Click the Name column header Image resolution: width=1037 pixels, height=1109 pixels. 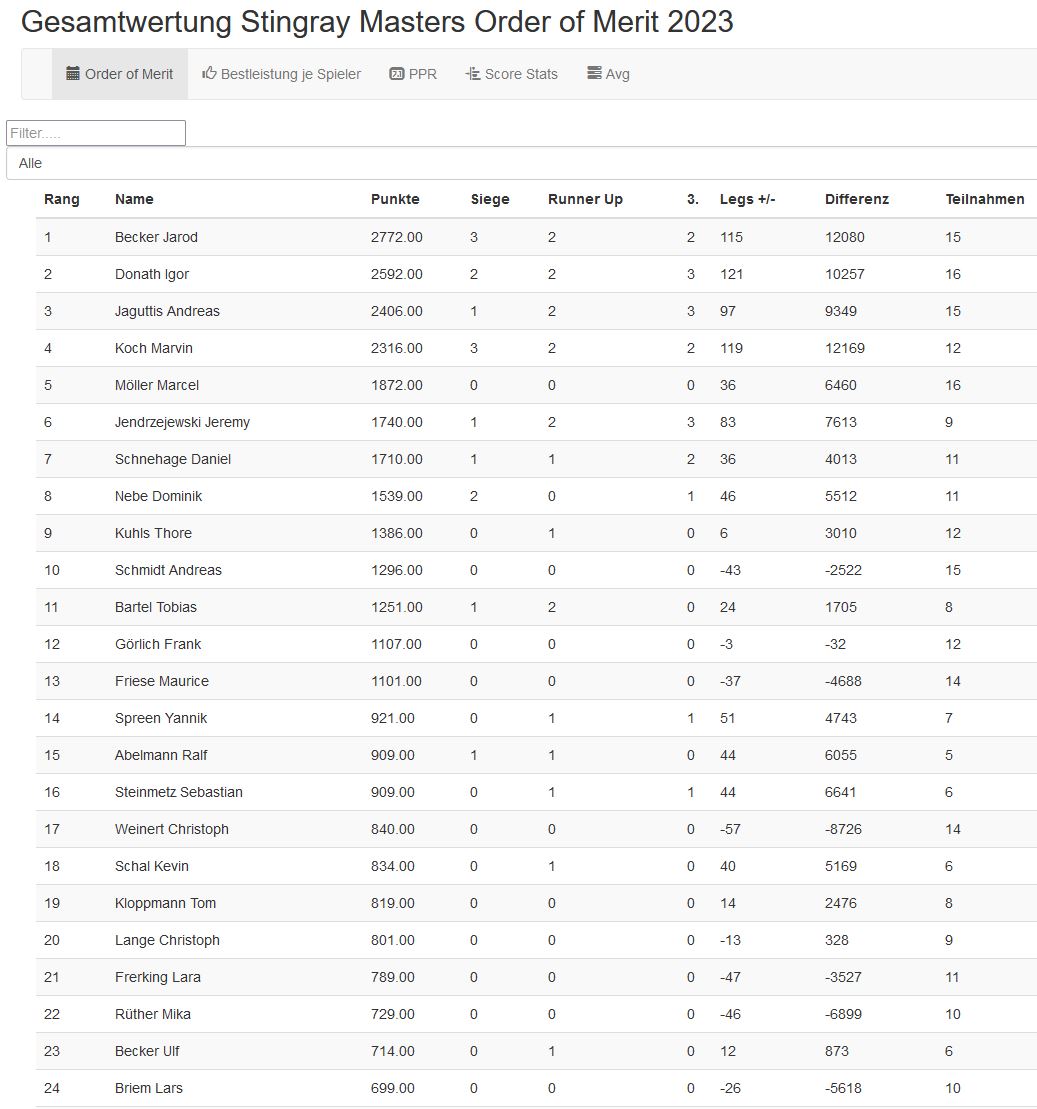(x=134, y=199)
